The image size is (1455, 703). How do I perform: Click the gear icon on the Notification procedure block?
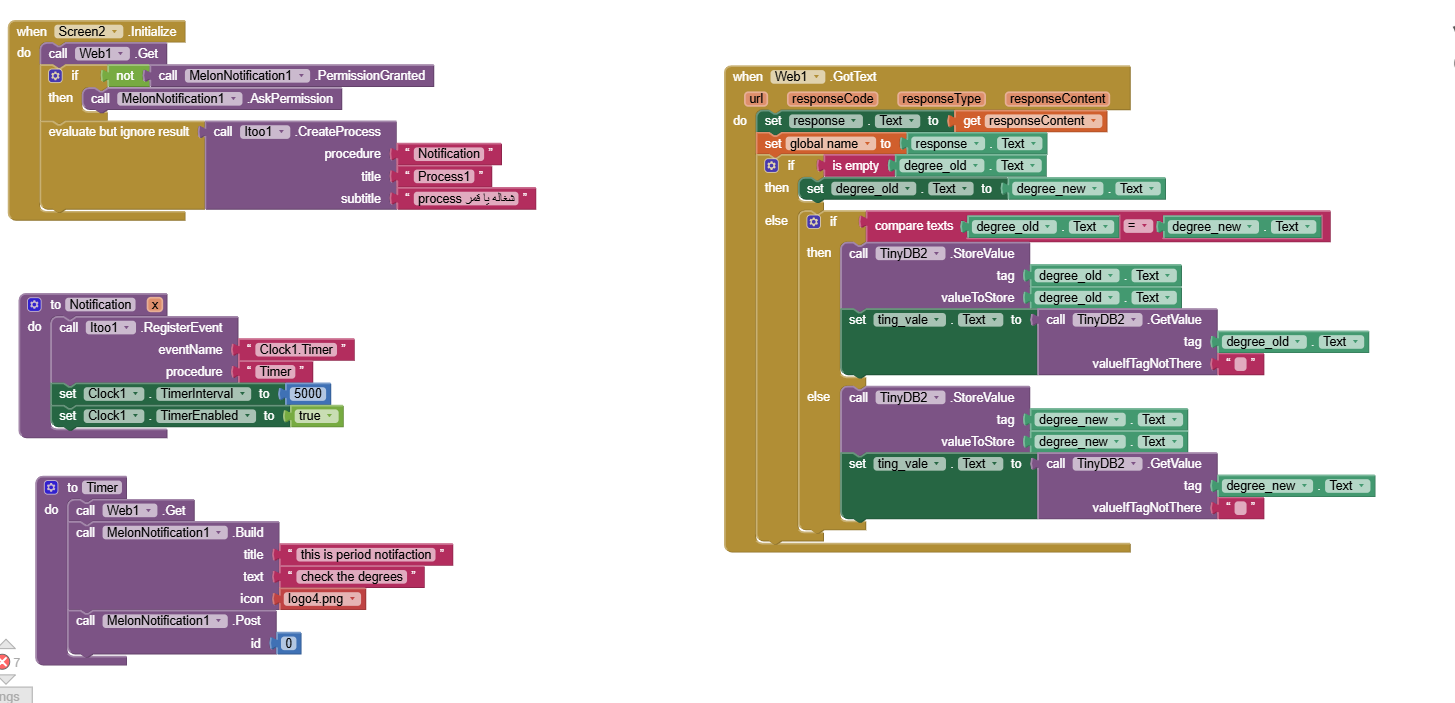[x=34, y=304]
